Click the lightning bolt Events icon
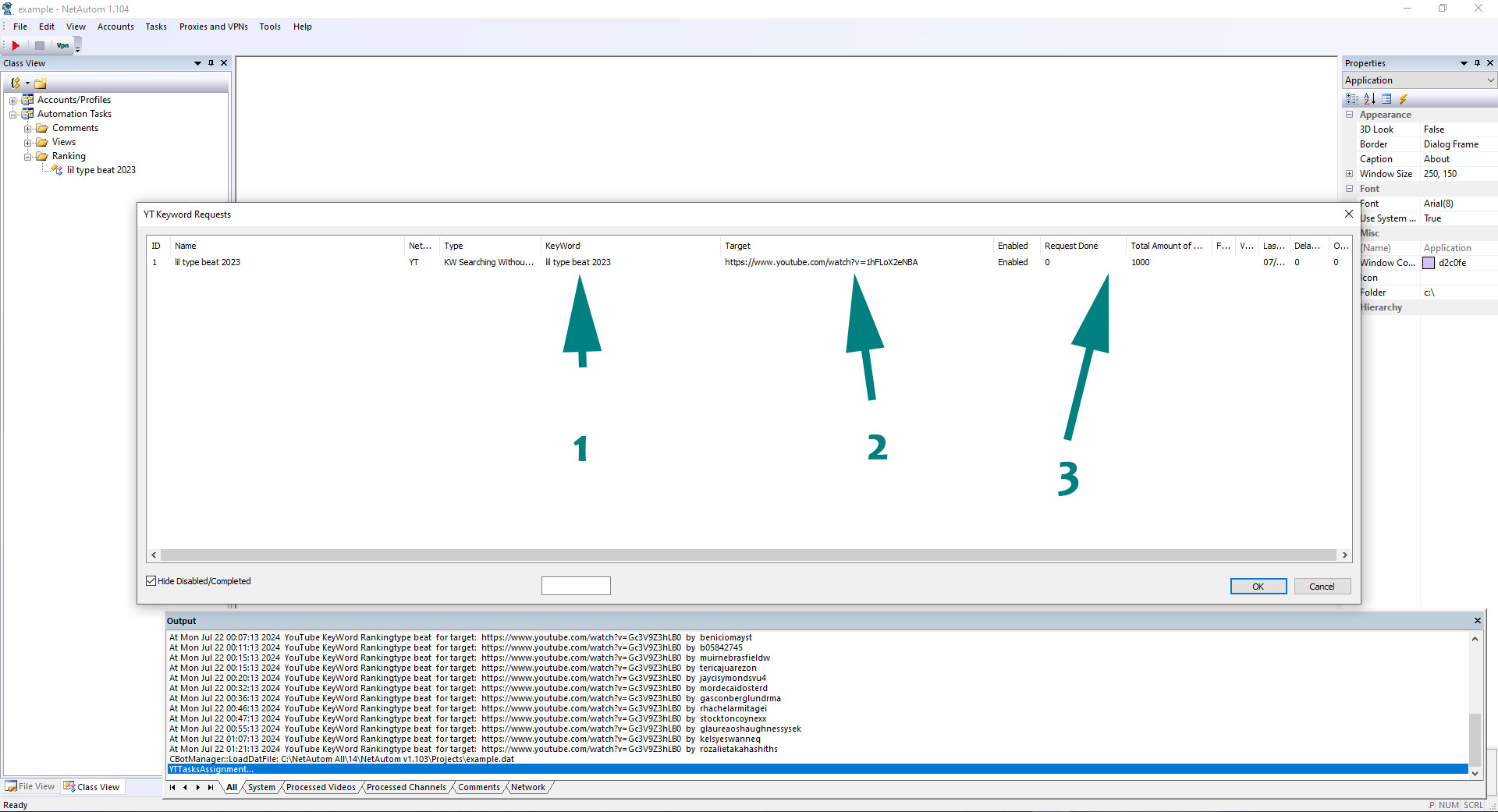 1404,99
